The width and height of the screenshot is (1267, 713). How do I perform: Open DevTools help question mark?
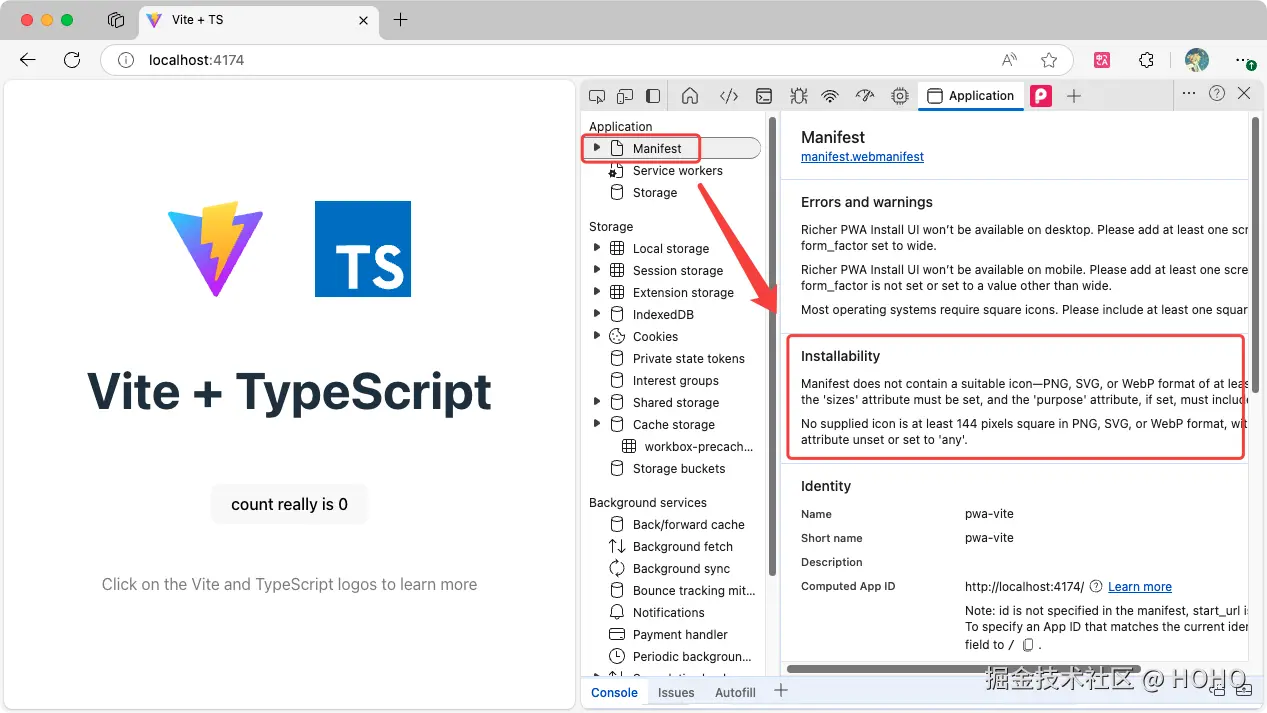pos(1217,93)
